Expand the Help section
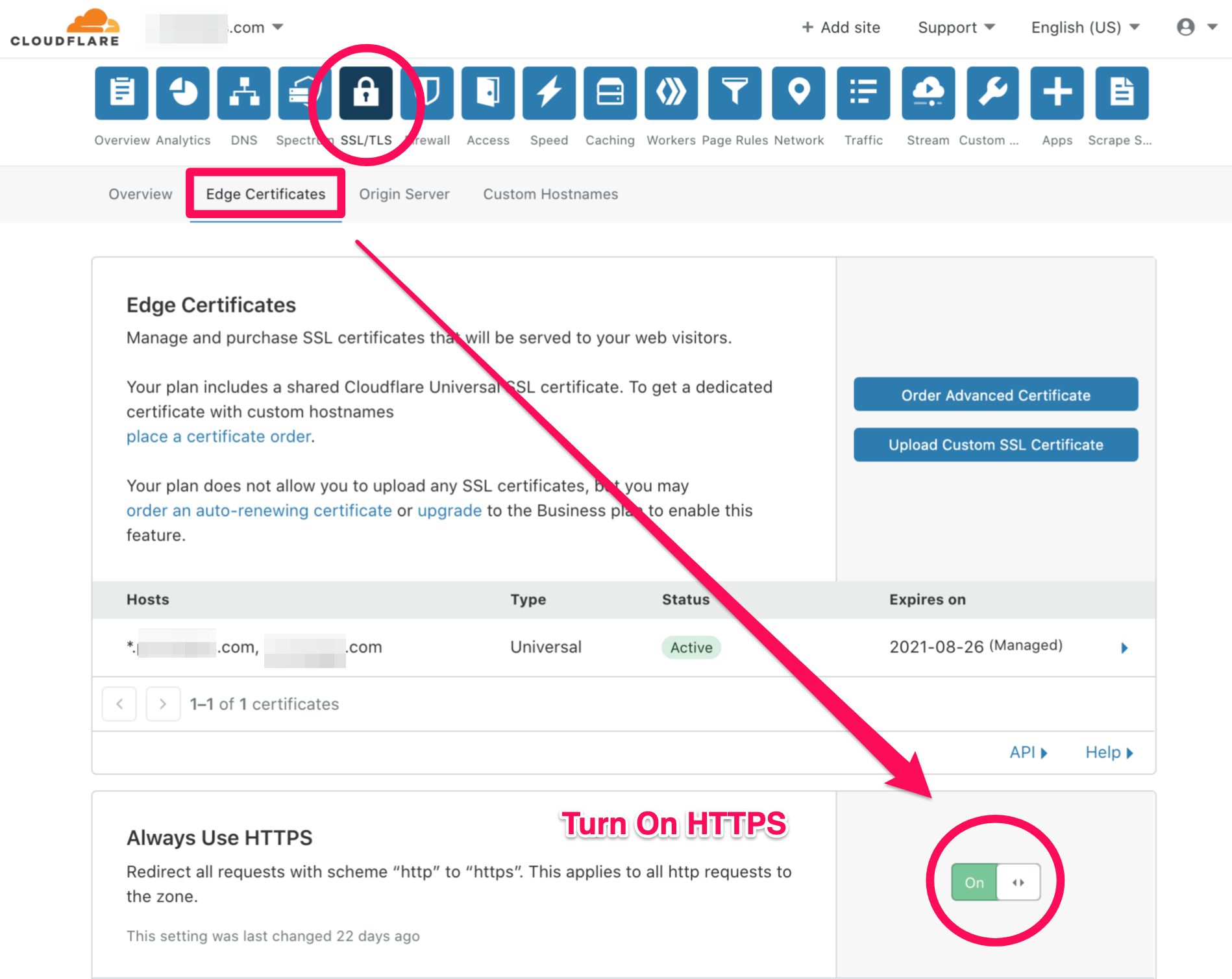The image size is (1232, 979). coord(1109,752)
